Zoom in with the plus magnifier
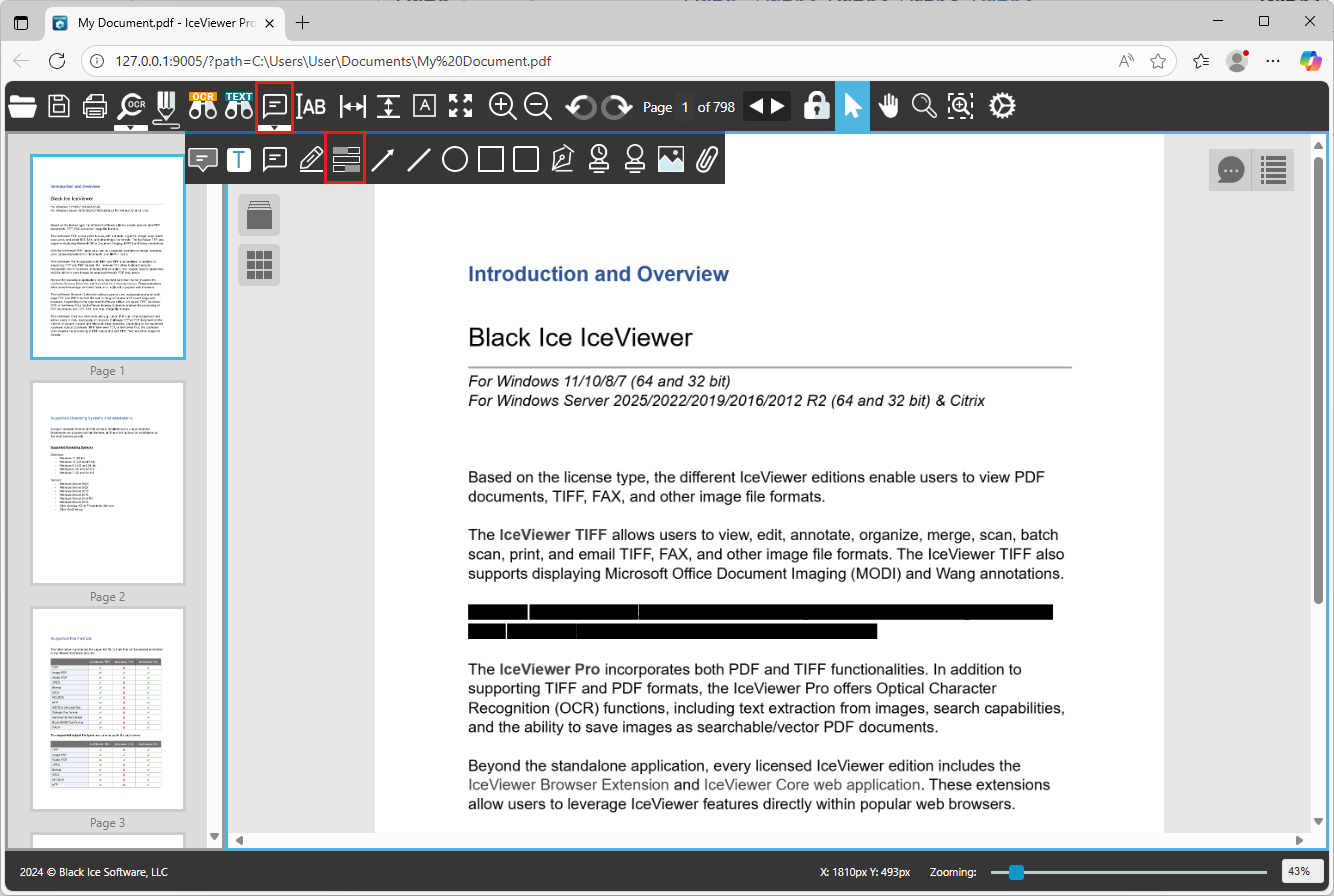Screen dimensions: 1334x896 [x=502, y=106]
